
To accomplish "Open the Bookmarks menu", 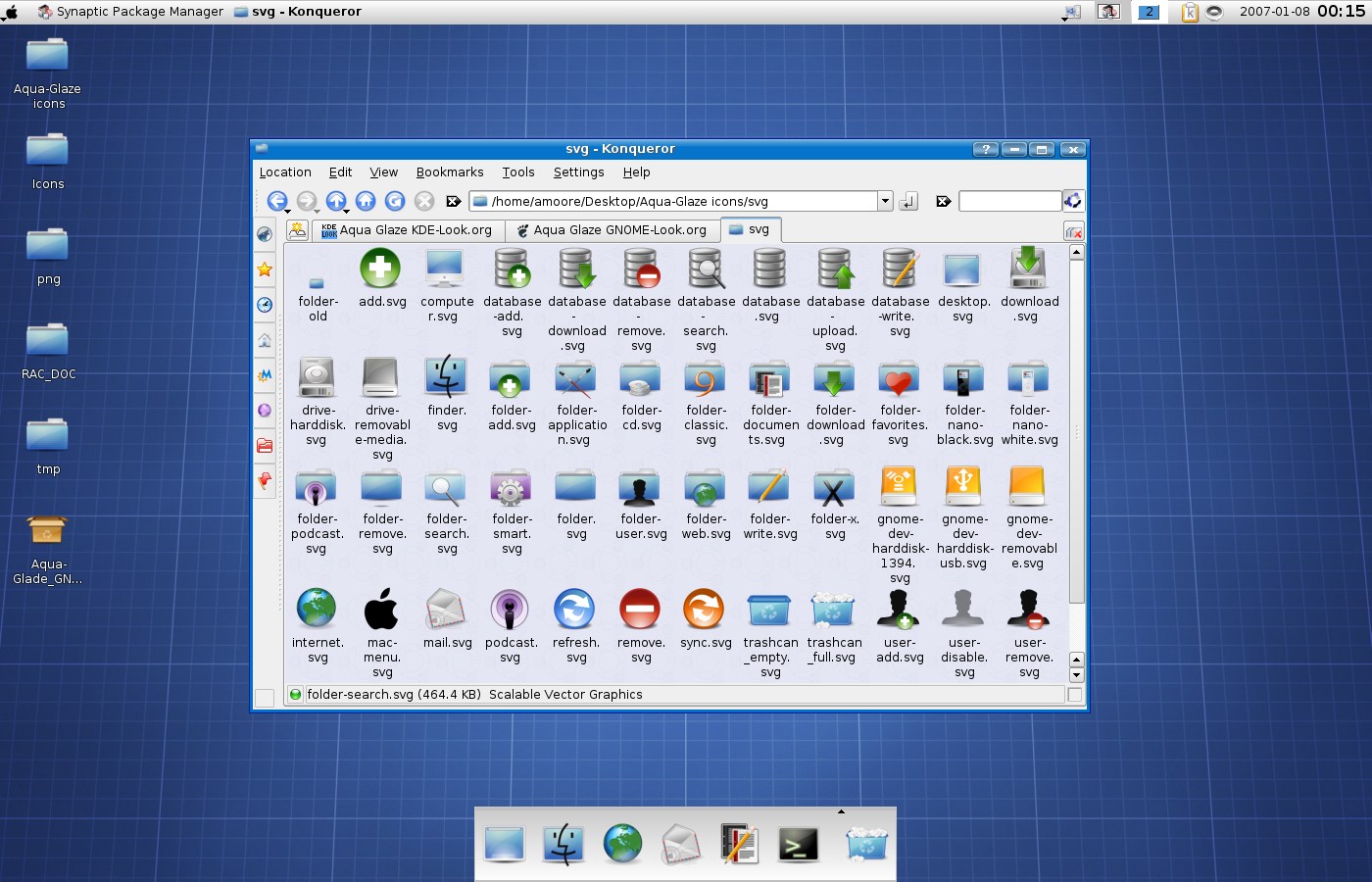I will [x=450, y=171].
